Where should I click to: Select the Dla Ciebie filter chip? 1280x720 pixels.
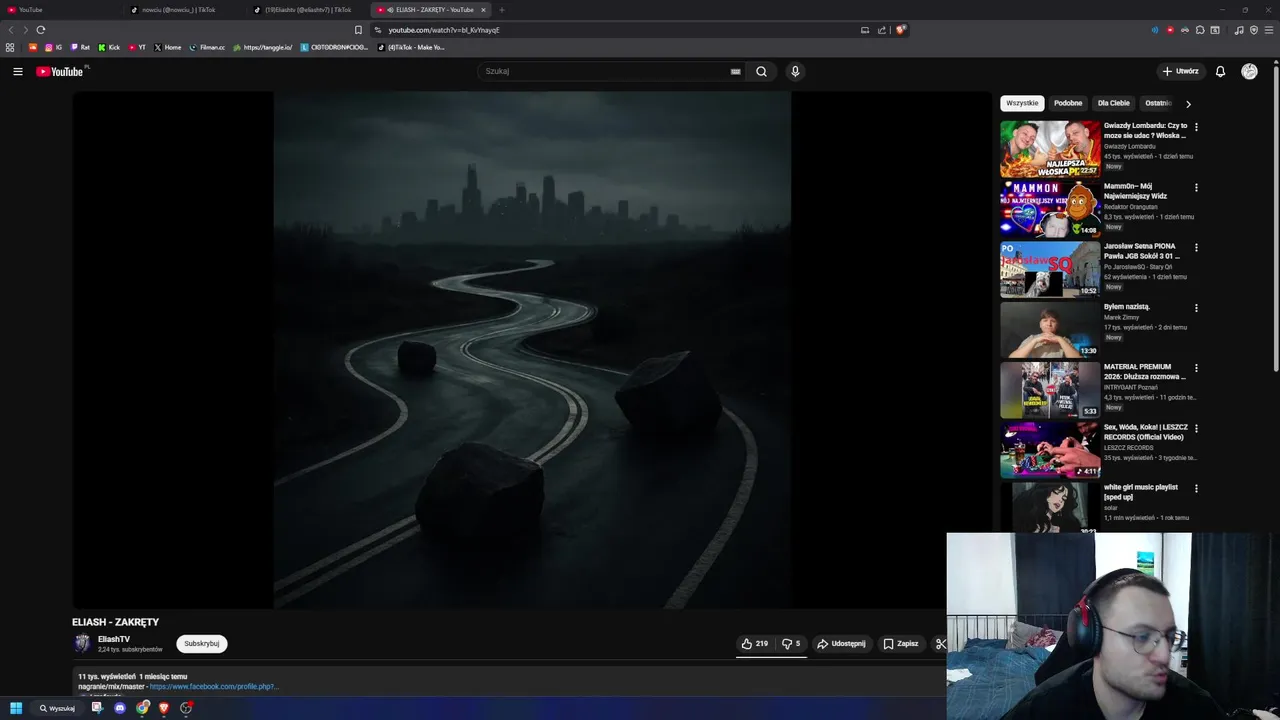point(1113,103)
